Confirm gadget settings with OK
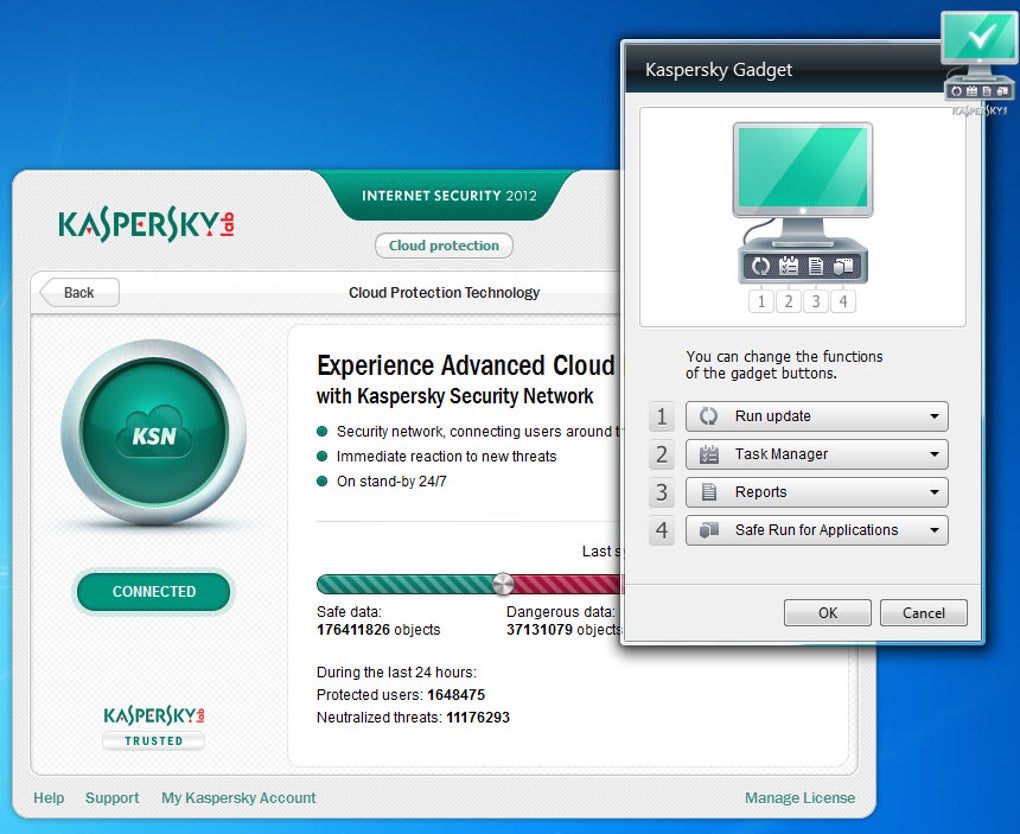This screenshot has height=834, width=1020. coord(827,613)
